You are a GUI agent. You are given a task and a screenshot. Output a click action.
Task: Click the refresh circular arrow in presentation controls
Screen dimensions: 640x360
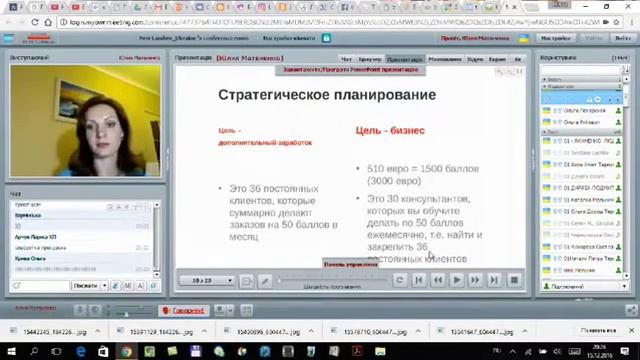(x=400, y=280)
